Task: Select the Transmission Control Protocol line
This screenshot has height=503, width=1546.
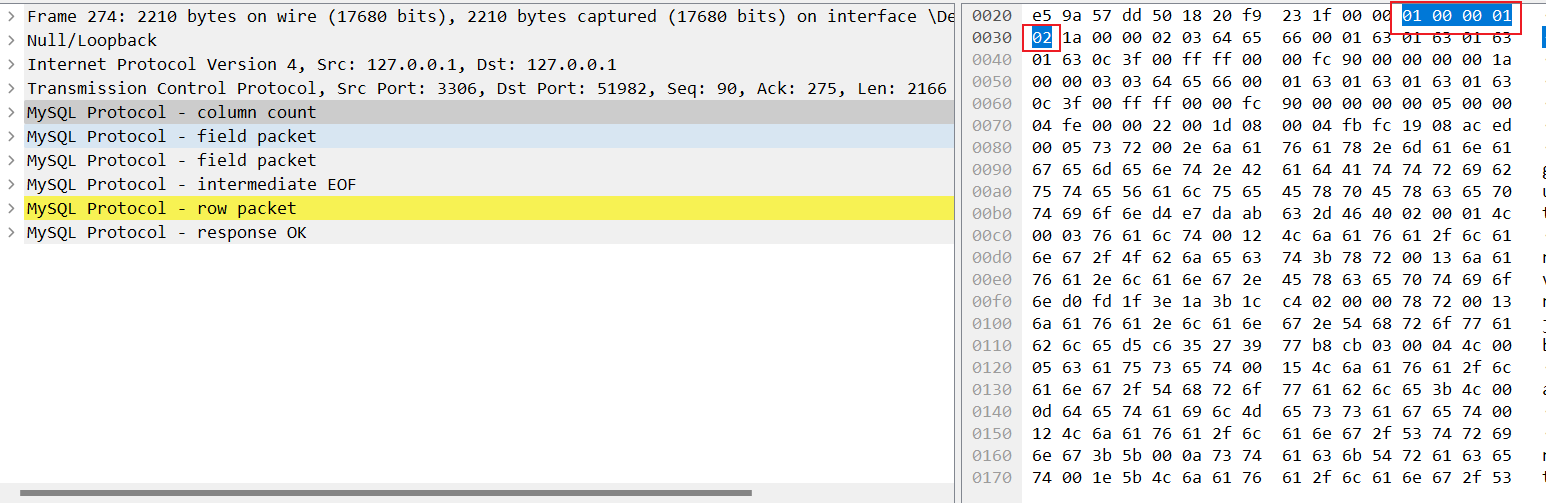Action: (x=300, y=89)
